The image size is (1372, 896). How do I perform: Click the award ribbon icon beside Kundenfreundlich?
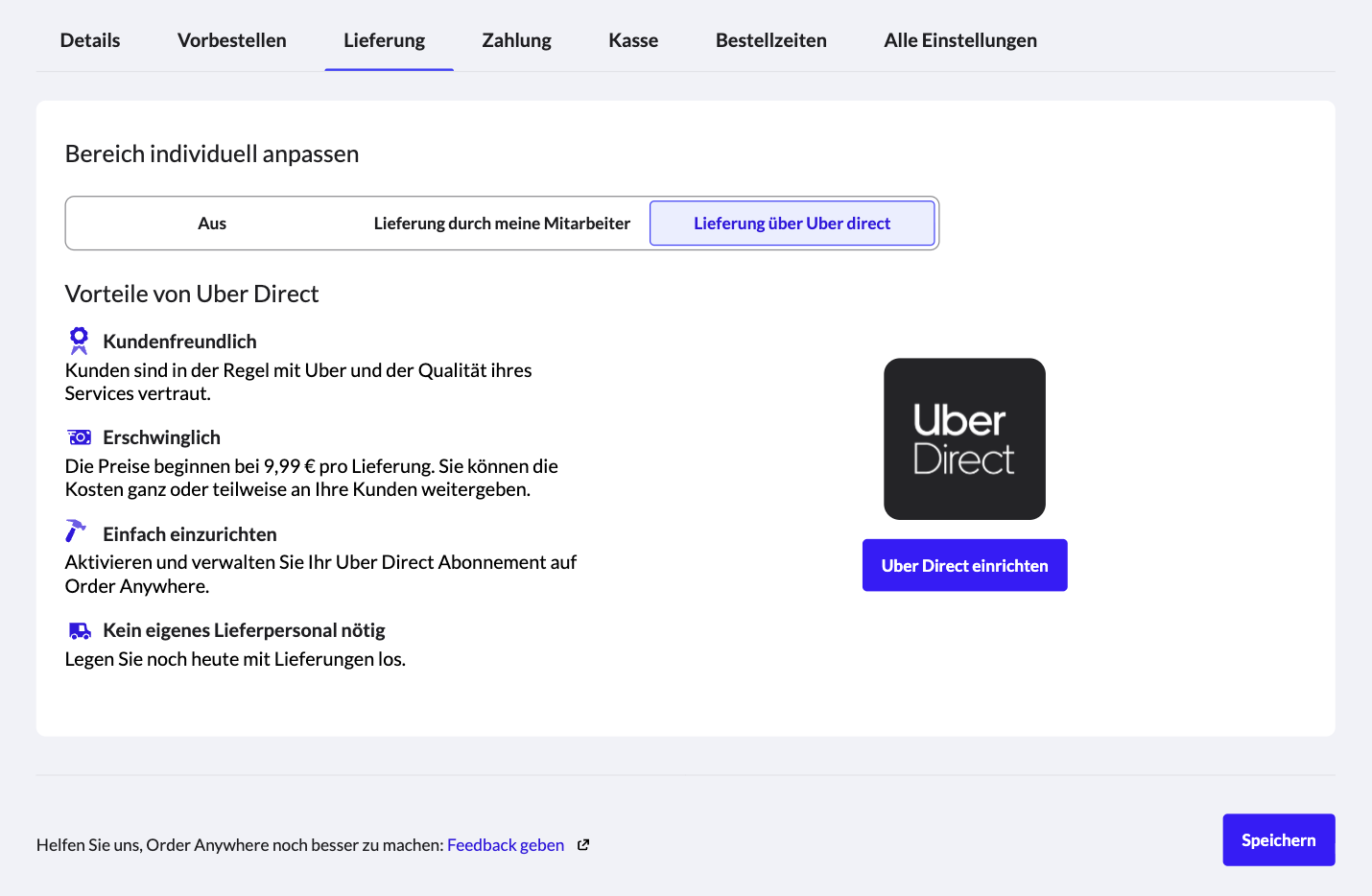coord(79,341)
